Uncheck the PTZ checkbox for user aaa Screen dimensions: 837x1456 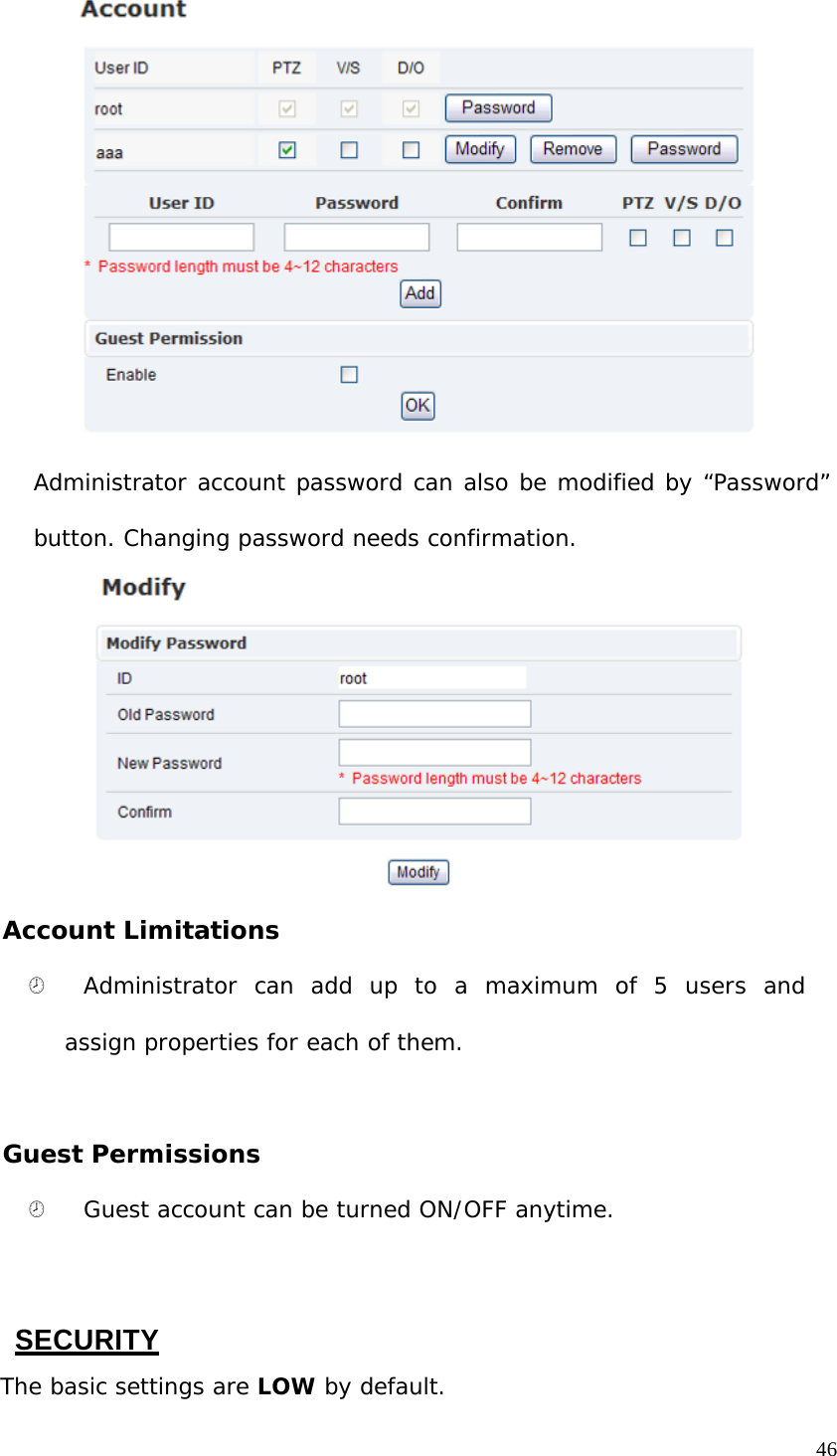285,147
